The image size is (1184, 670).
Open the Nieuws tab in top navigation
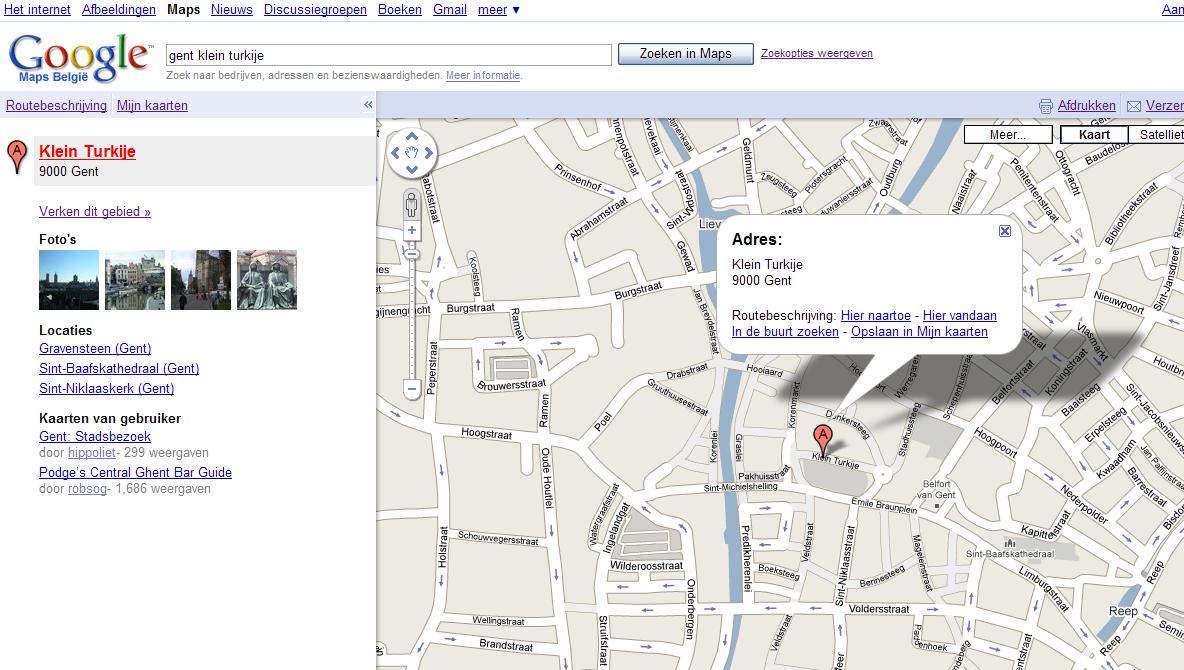(x=232, y=10)
